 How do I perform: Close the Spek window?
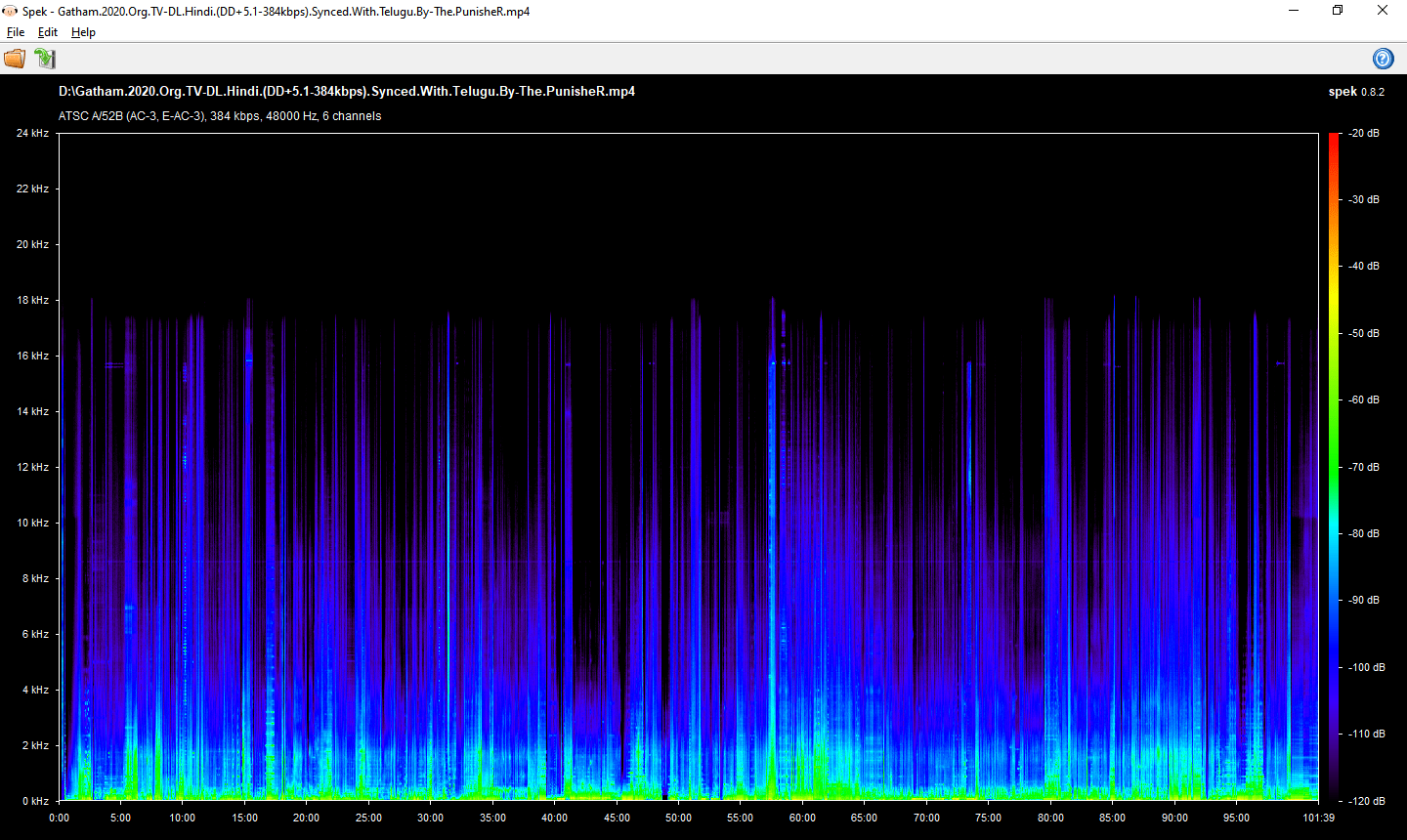point(1383,11)
